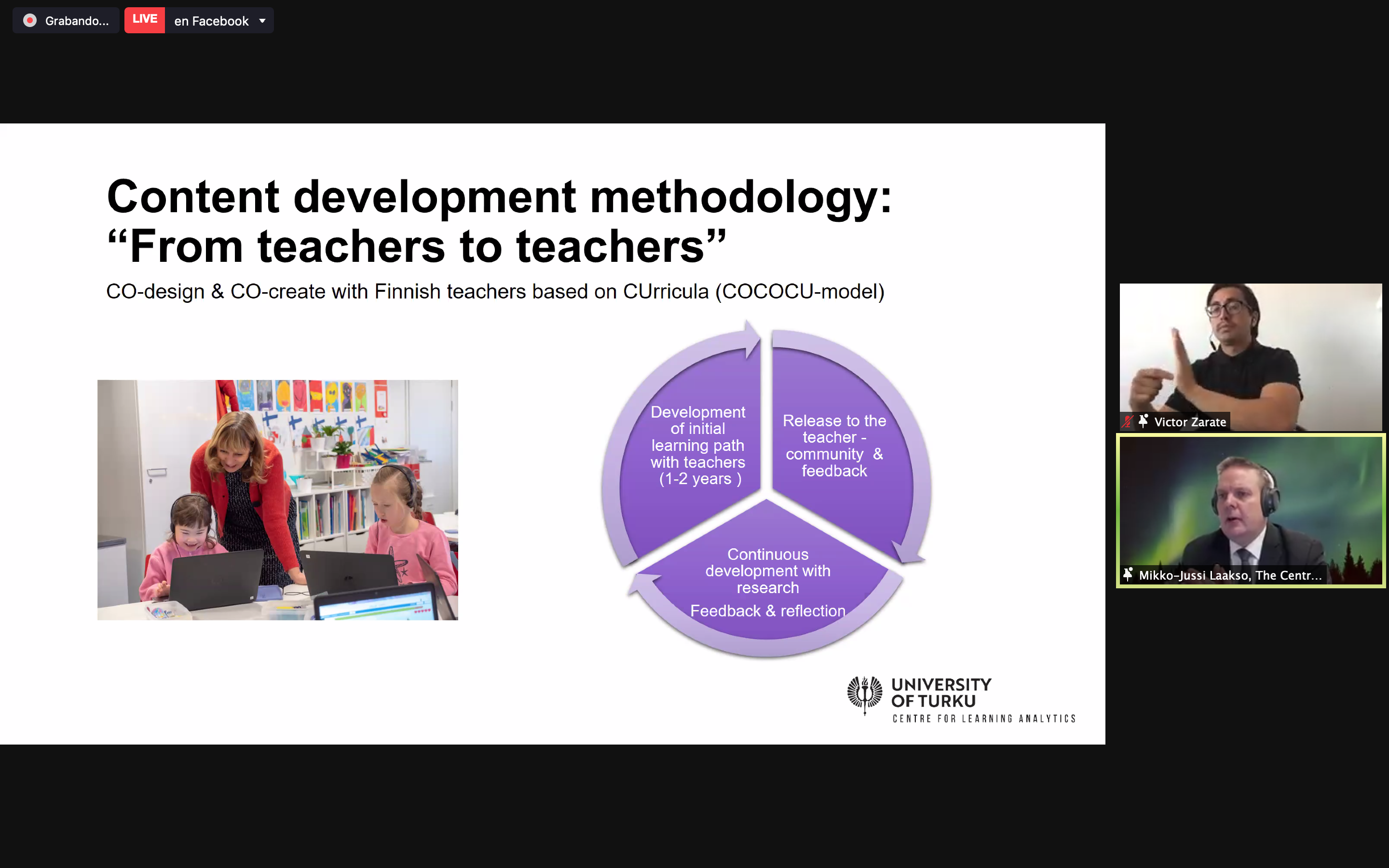This screenshot has width=1389, height=868.
Task: Click Victor Zarate's muted microphone icon
Action: [x=1128, y=421]
